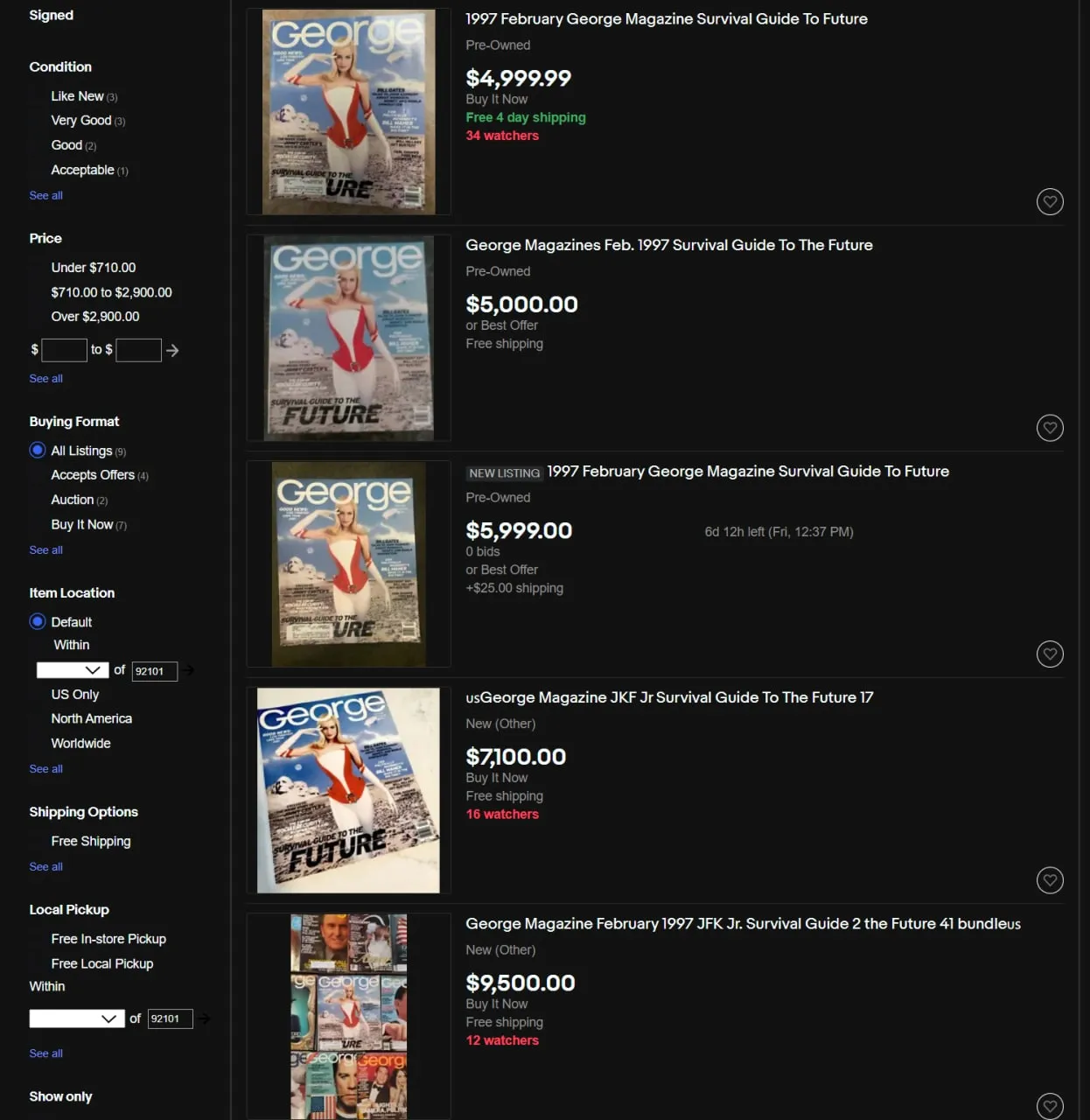1090x1120 pixels.
Task: Submit price range with the arrow icon
Action: [x=172, y=350]
